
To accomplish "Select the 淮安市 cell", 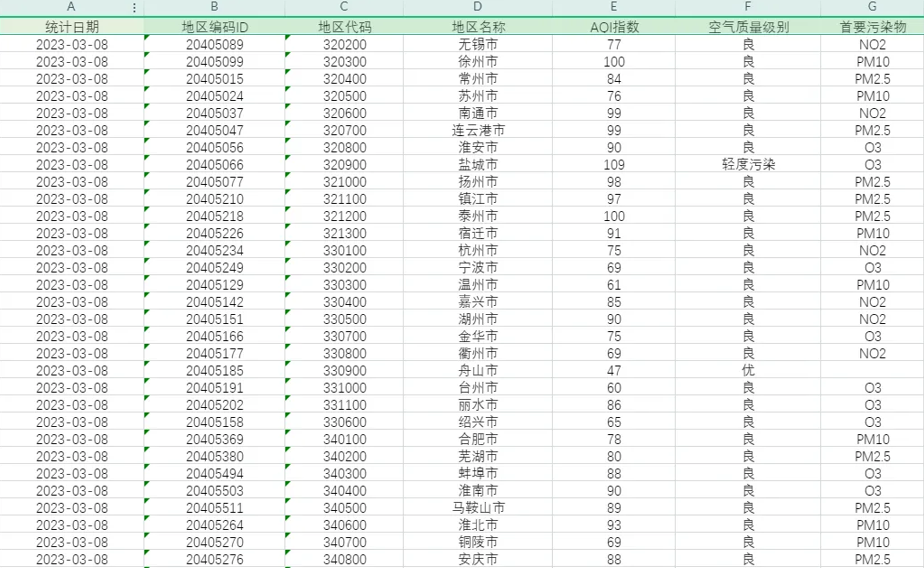I will pyautogui.click(x=478, y=147).
